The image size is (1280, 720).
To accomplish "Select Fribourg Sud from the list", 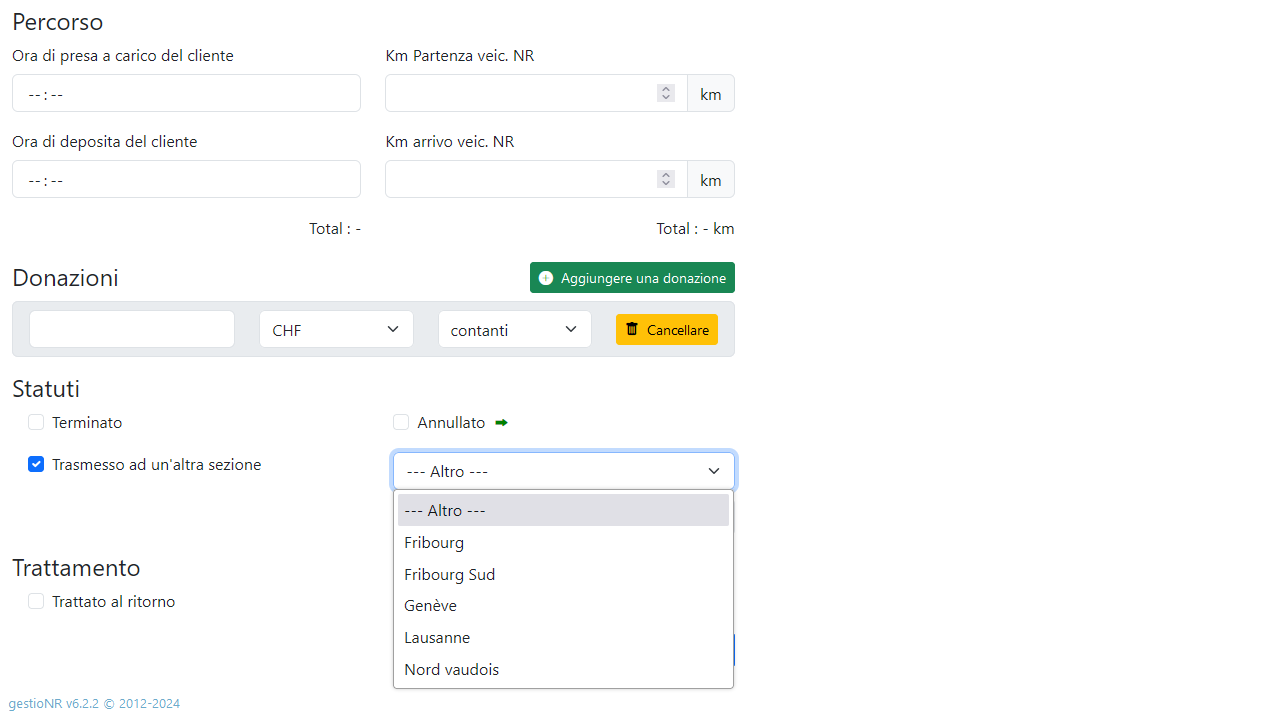I will pos(450,574).
